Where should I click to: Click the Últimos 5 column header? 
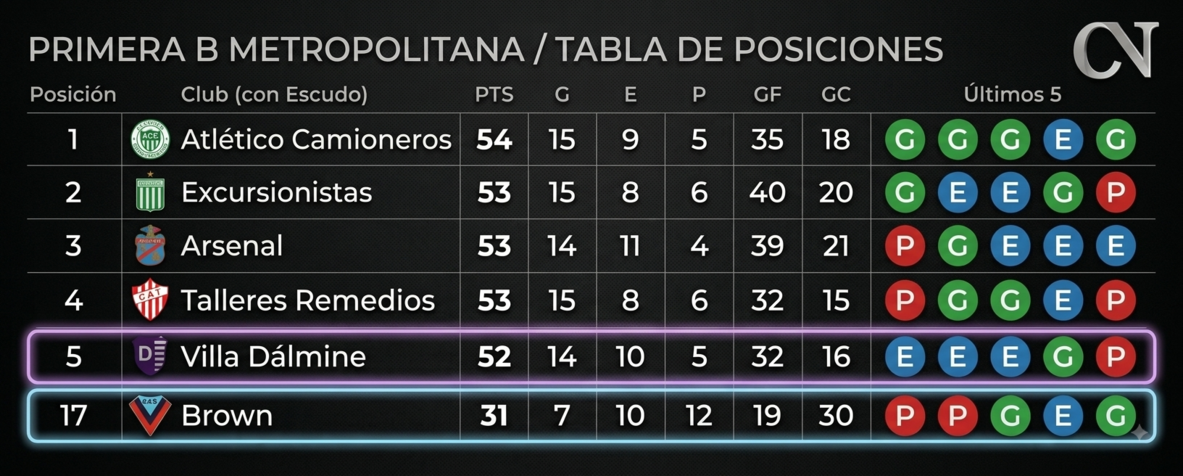(x=1012, y=95)
